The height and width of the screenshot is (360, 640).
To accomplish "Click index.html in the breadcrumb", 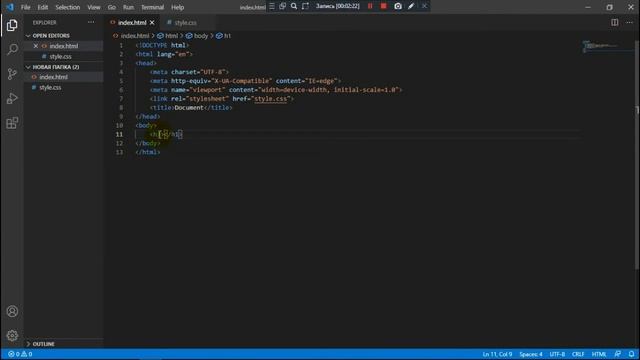I will click(x=135, y=36).
